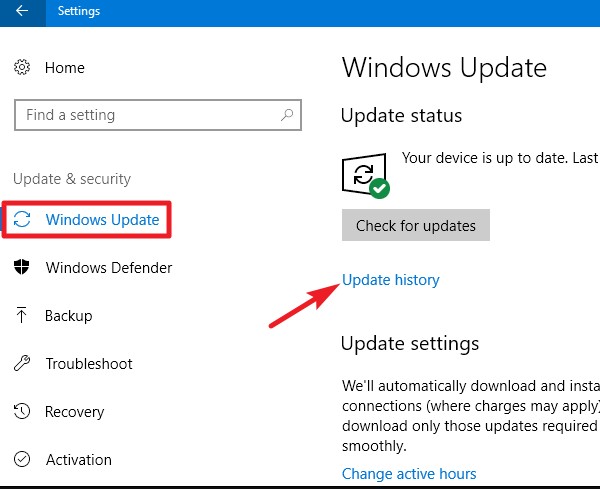
Task: Click the back arrow in the title bar
Action: click(x=22, y=11)
